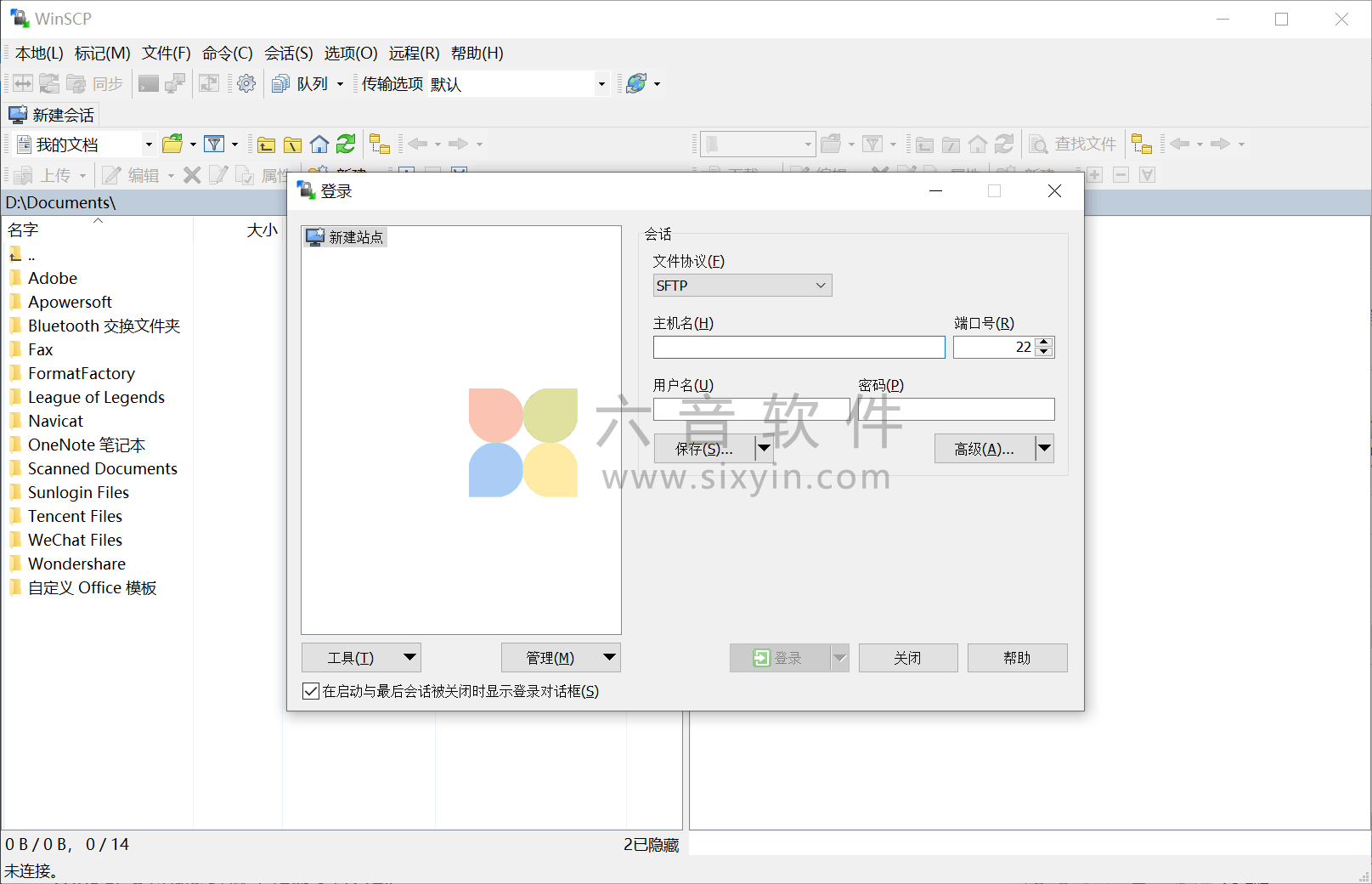Navigate to the parent directory icon
Image resolution: width=1372 pixels, height=884 pixels.
pyautogui.click(x=266, y=144)
